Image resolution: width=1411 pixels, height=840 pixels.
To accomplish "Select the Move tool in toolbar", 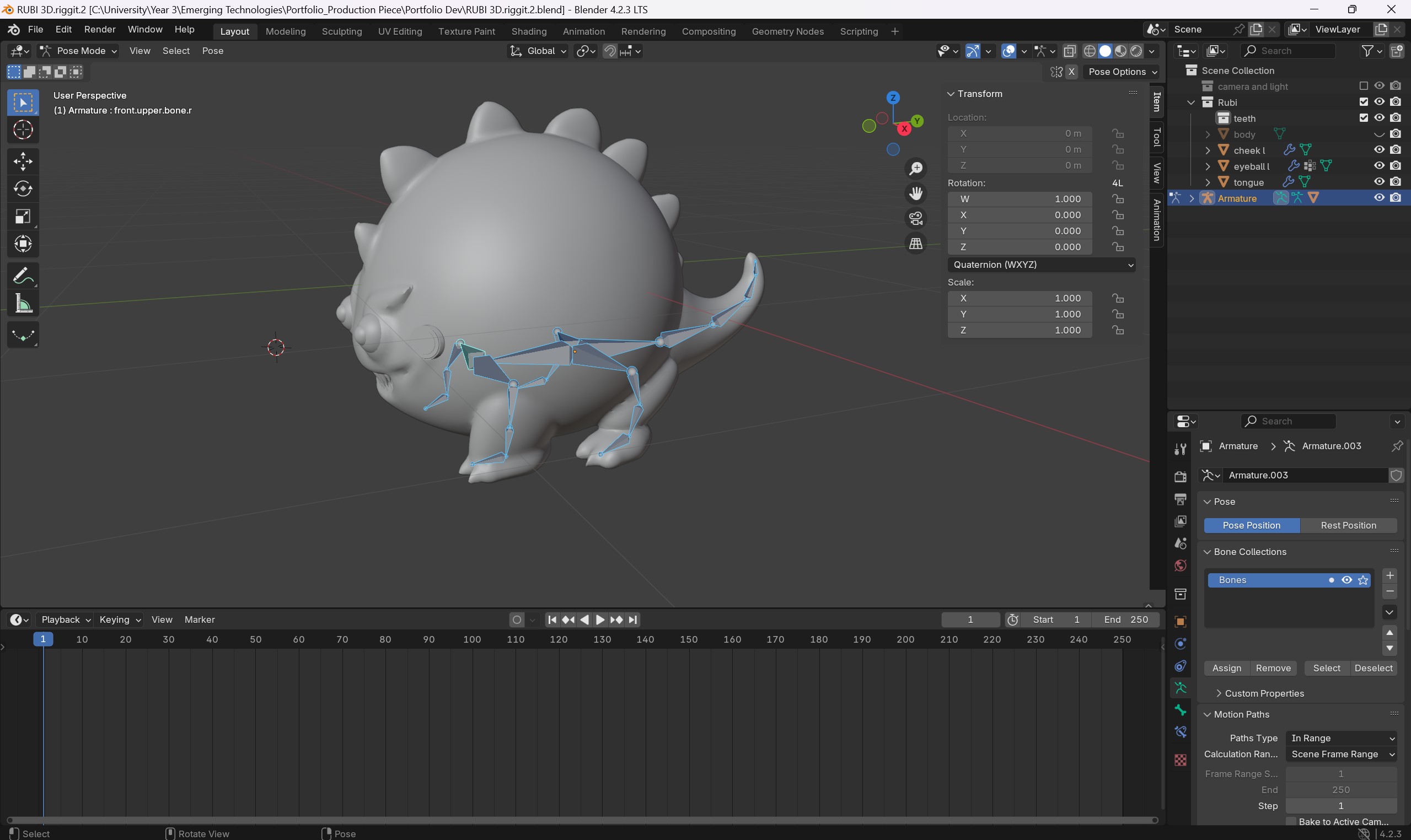I will (22, 160).
